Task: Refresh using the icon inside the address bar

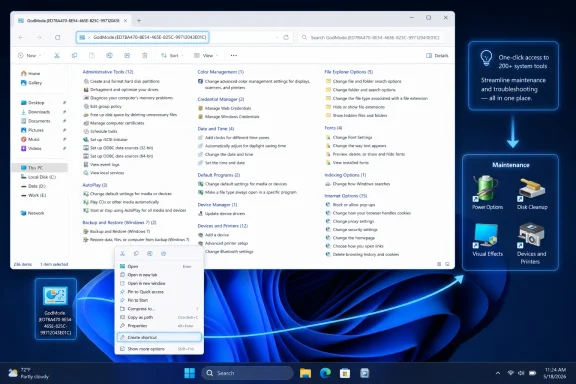Action: point(286,37)
